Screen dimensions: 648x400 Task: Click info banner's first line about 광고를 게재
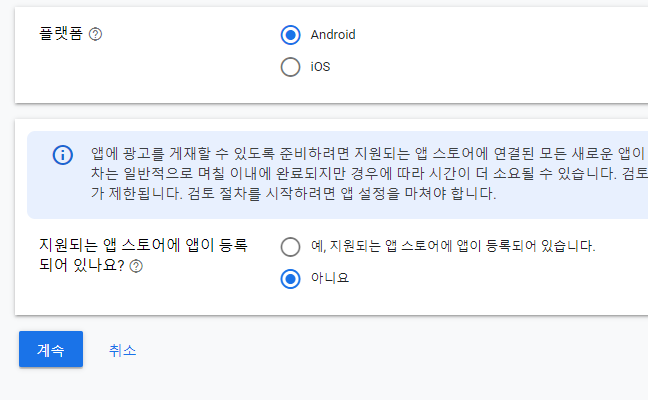point(369,154)
